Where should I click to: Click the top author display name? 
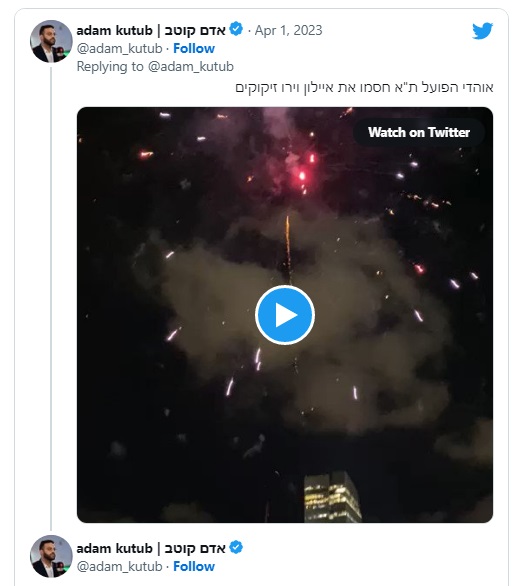[x=151, y=30]
